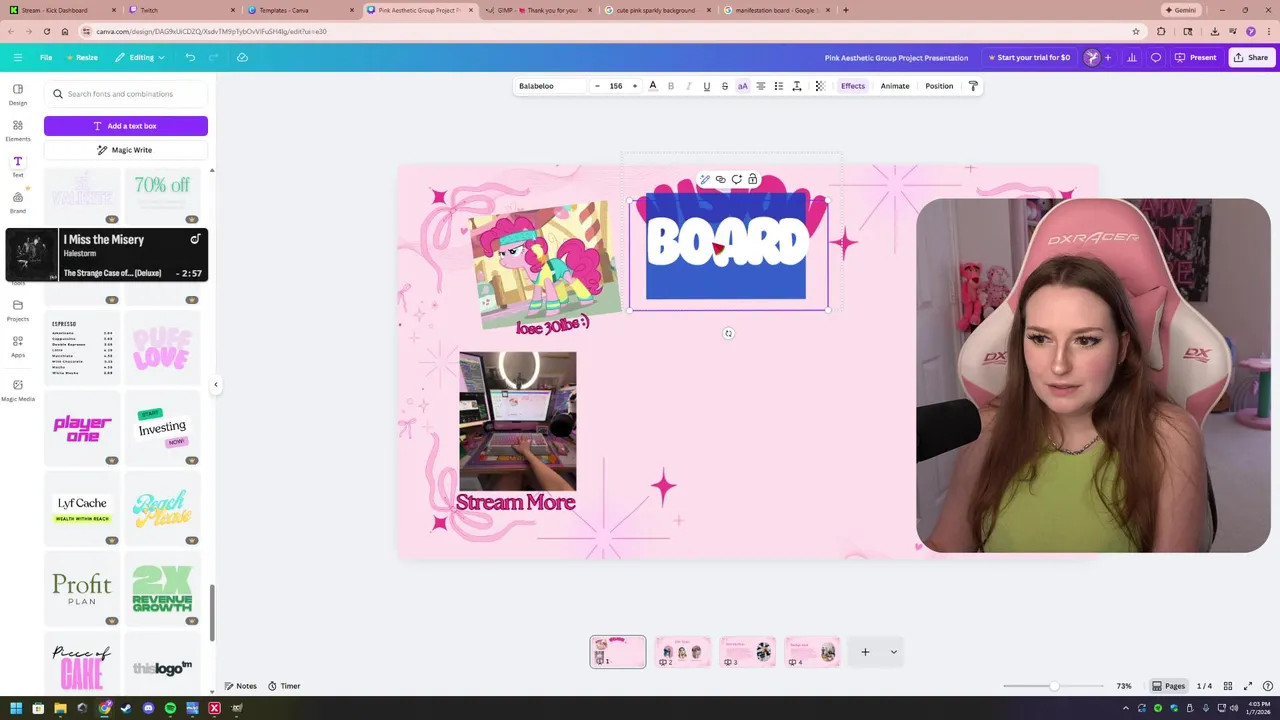Click the Present button
Screen dimensions: 1280x720
(1196, 57)
